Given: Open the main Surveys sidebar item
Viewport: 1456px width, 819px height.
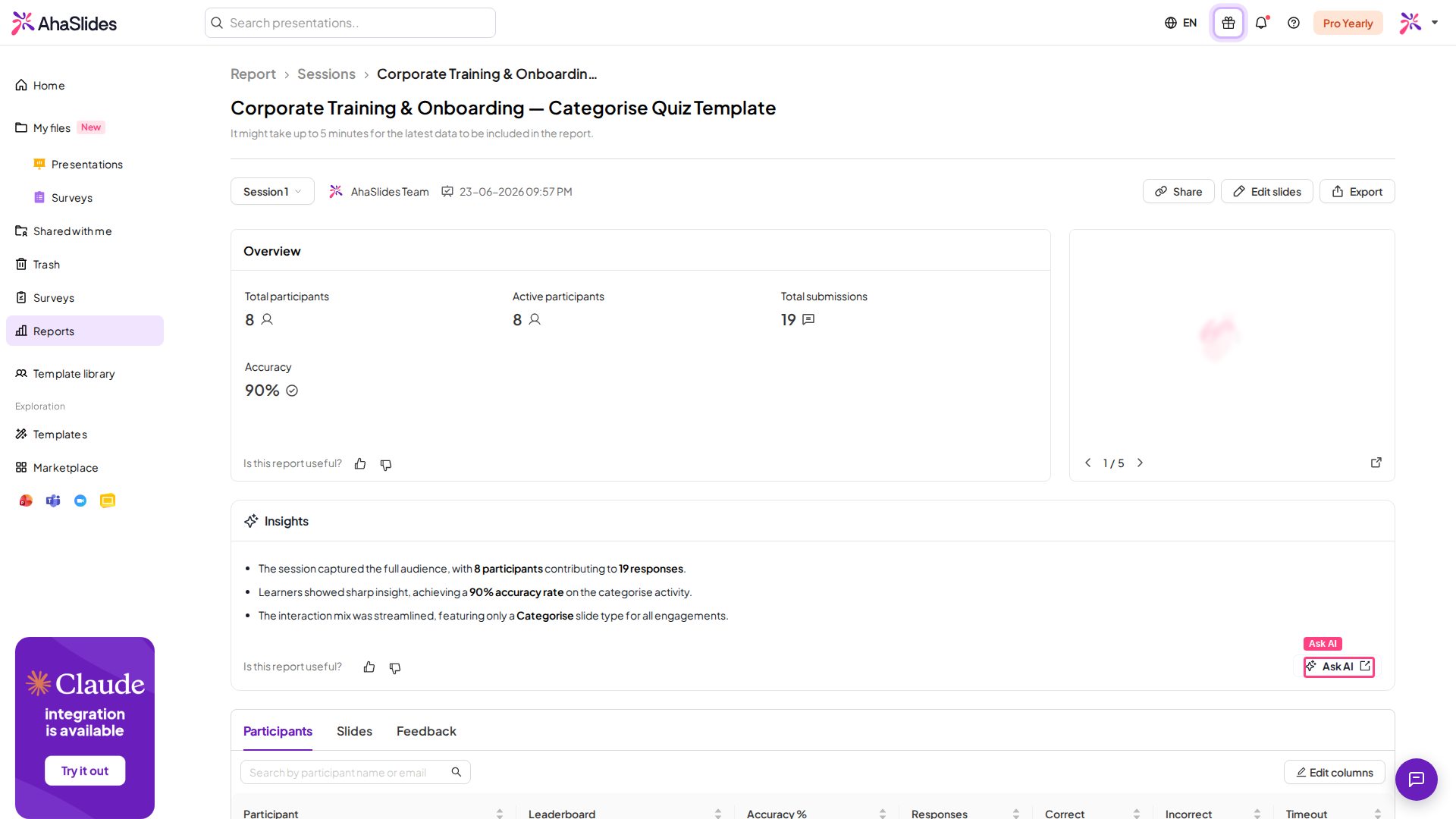Looking at the screenshot, I should 85,298.
